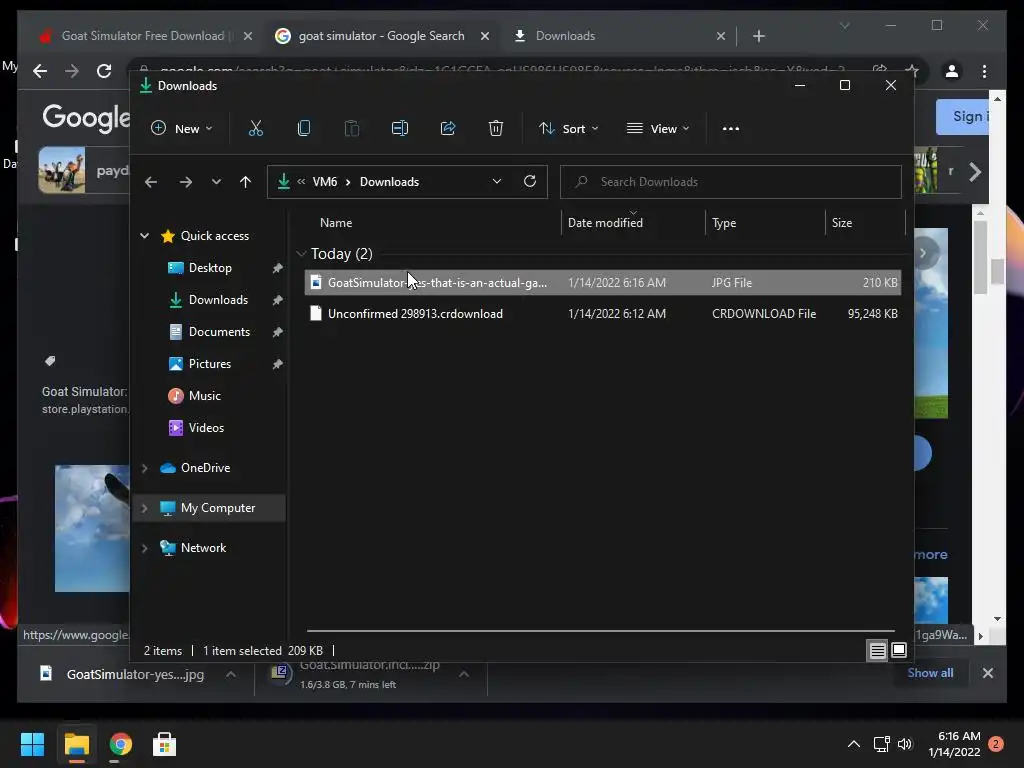Screen dimensions: 1024x768
Task: Show hidden system tray icons
Action: [x=854, y=744]
